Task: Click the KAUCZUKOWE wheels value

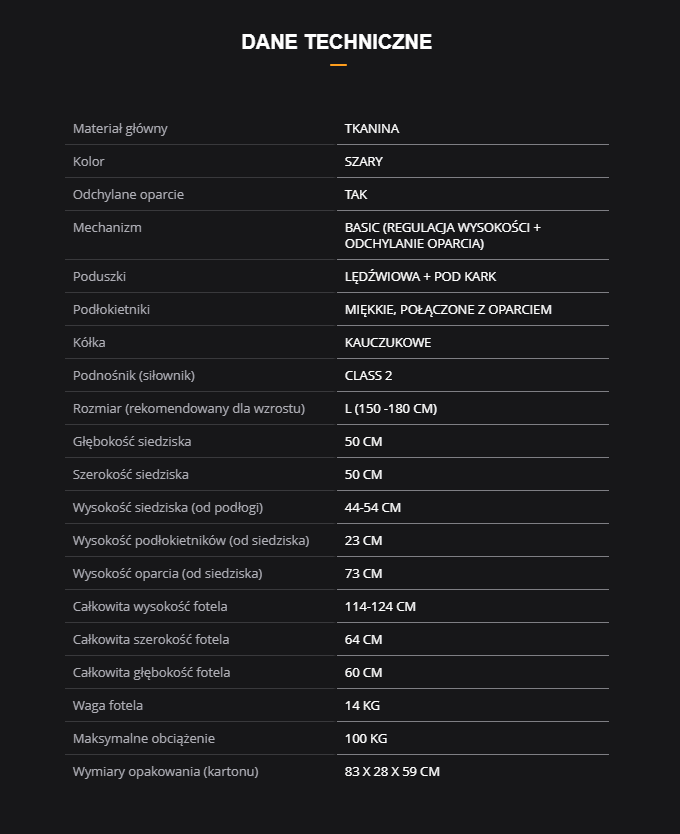Action: point(388,343)
